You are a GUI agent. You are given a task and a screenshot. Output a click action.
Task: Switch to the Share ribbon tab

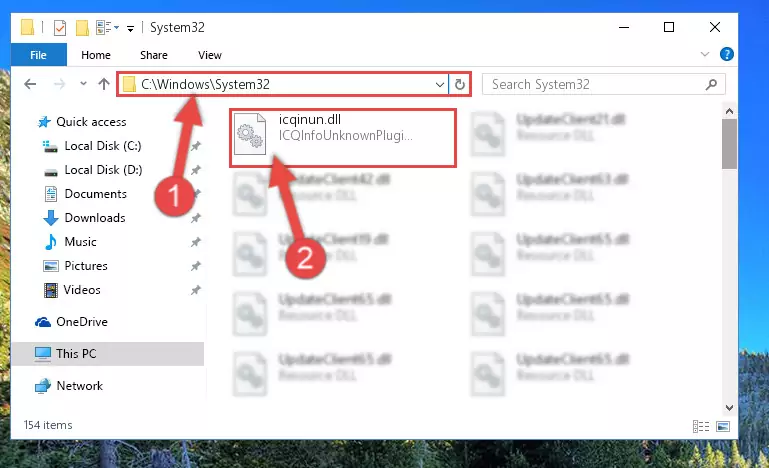pos(154,55)
